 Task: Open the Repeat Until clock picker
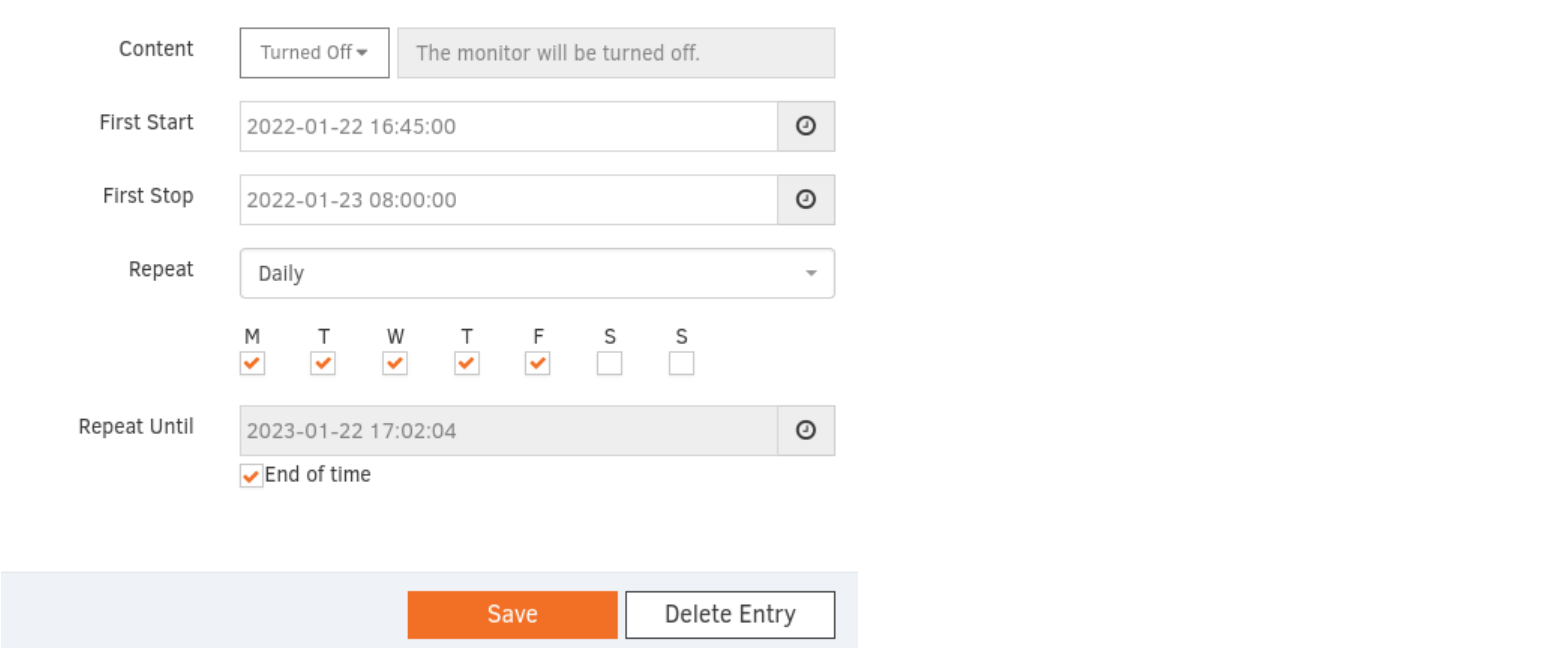coord(806,430)
